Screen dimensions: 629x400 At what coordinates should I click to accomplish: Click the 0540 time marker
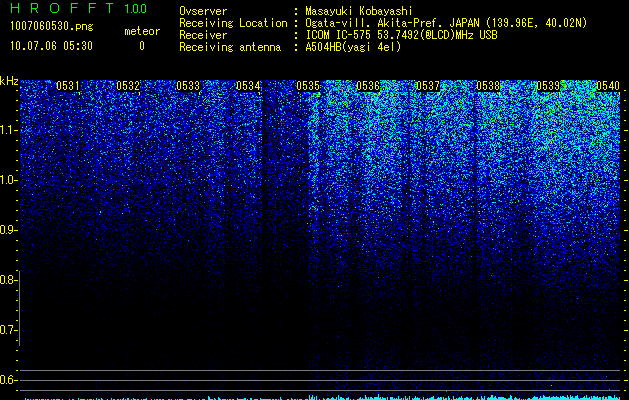[608, 86]
